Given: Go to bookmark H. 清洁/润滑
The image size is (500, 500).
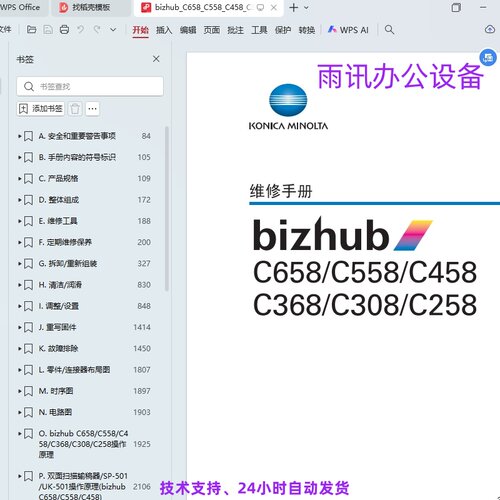Looking at the screenshot, I should (60, 285).
